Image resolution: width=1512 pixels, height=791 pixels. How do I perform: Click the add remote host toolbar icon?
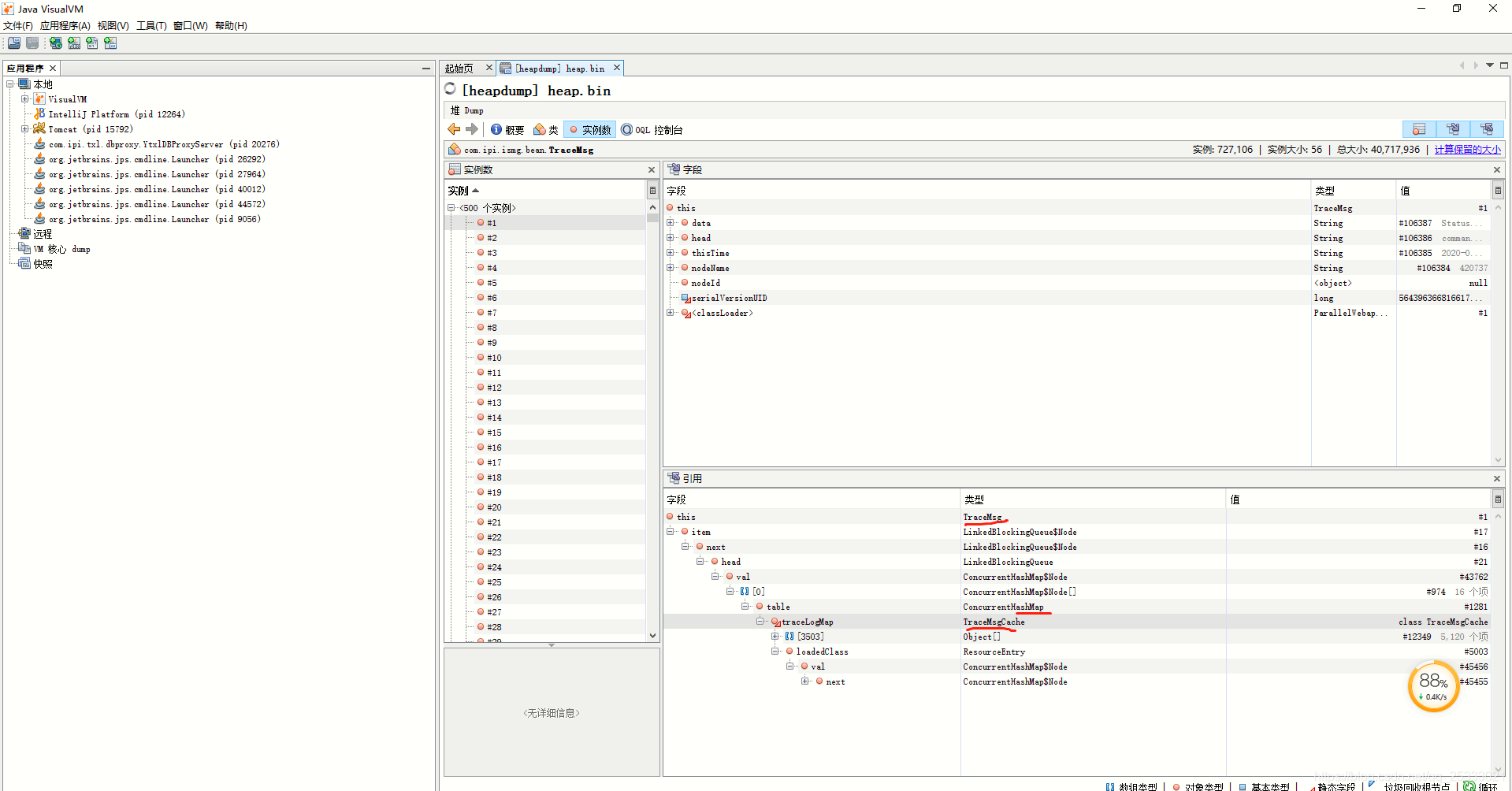tap(55, 43)
